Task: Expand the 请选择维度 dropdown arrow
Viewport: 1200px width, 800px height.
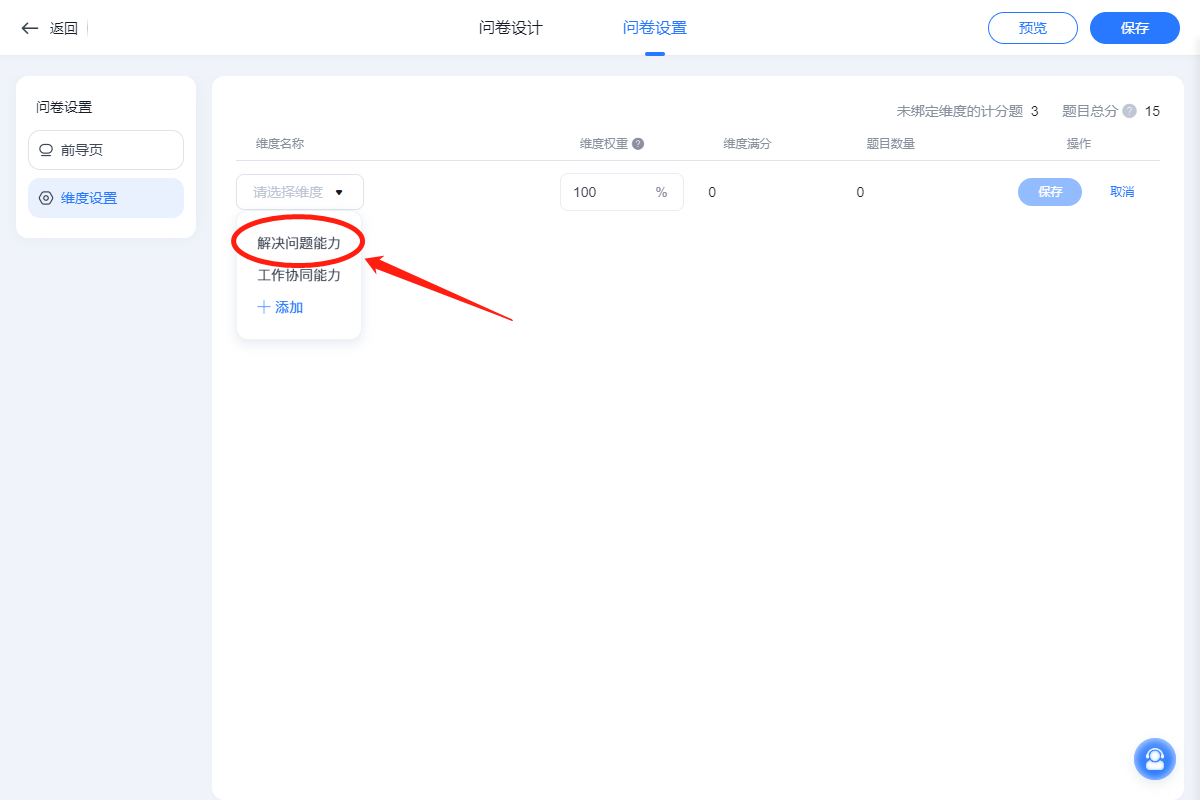Action: click(x=339, y=192)
